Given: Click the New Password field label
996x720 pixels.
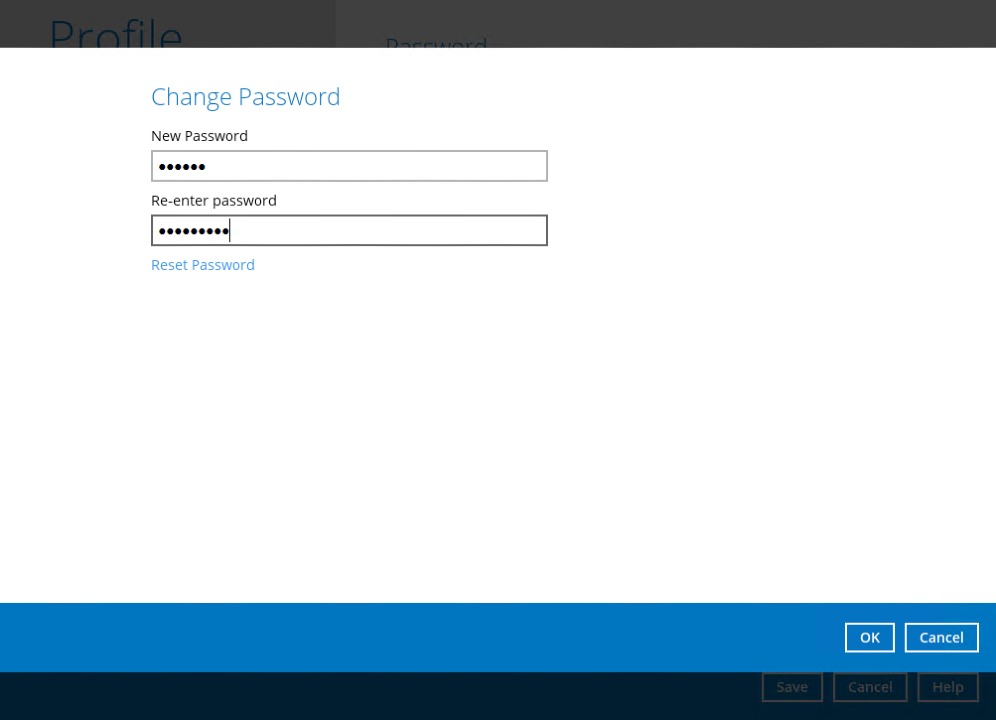Looking at the screenshot, I should pos(199,135).
